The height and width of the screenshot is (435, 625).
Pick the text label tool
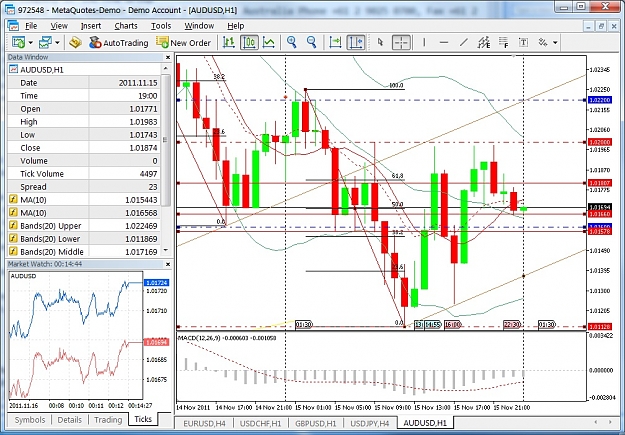523,42
